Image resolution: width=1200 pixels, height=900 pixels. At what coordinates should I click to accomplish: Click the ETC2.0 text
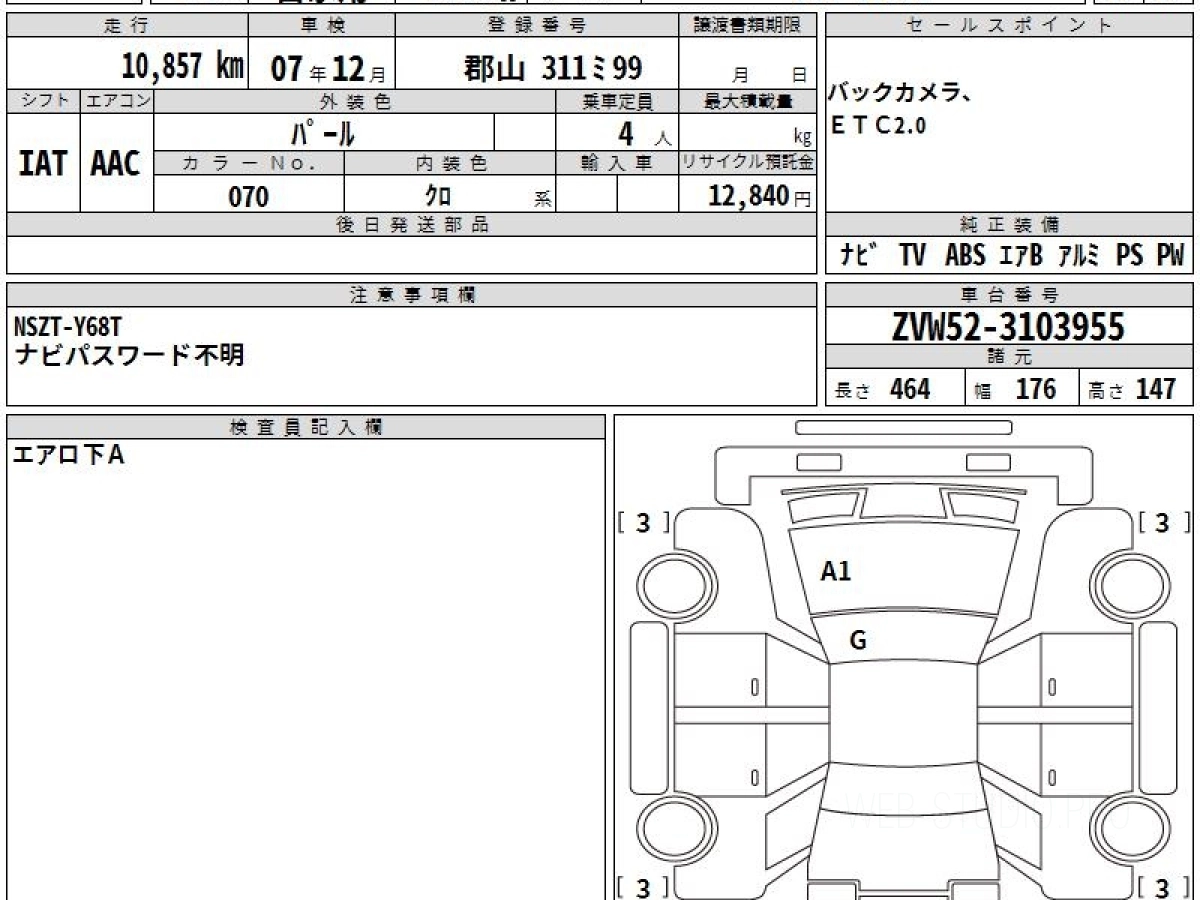click(x=880, y=126)
